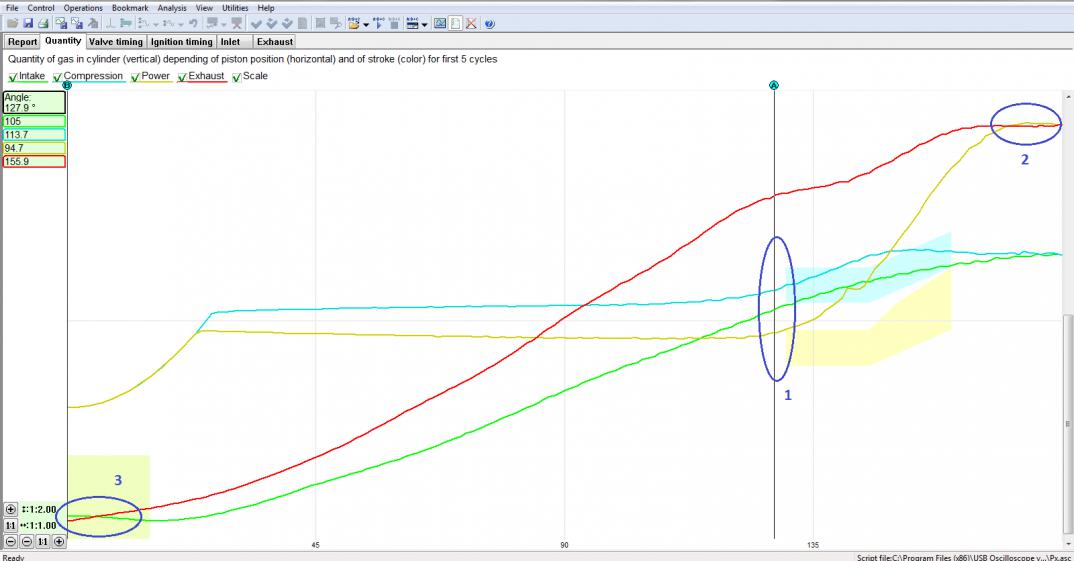Open dropdown arrow next to the ruler icon
The width and height of the screenshot is (1074, 561).
pos(425,24)
